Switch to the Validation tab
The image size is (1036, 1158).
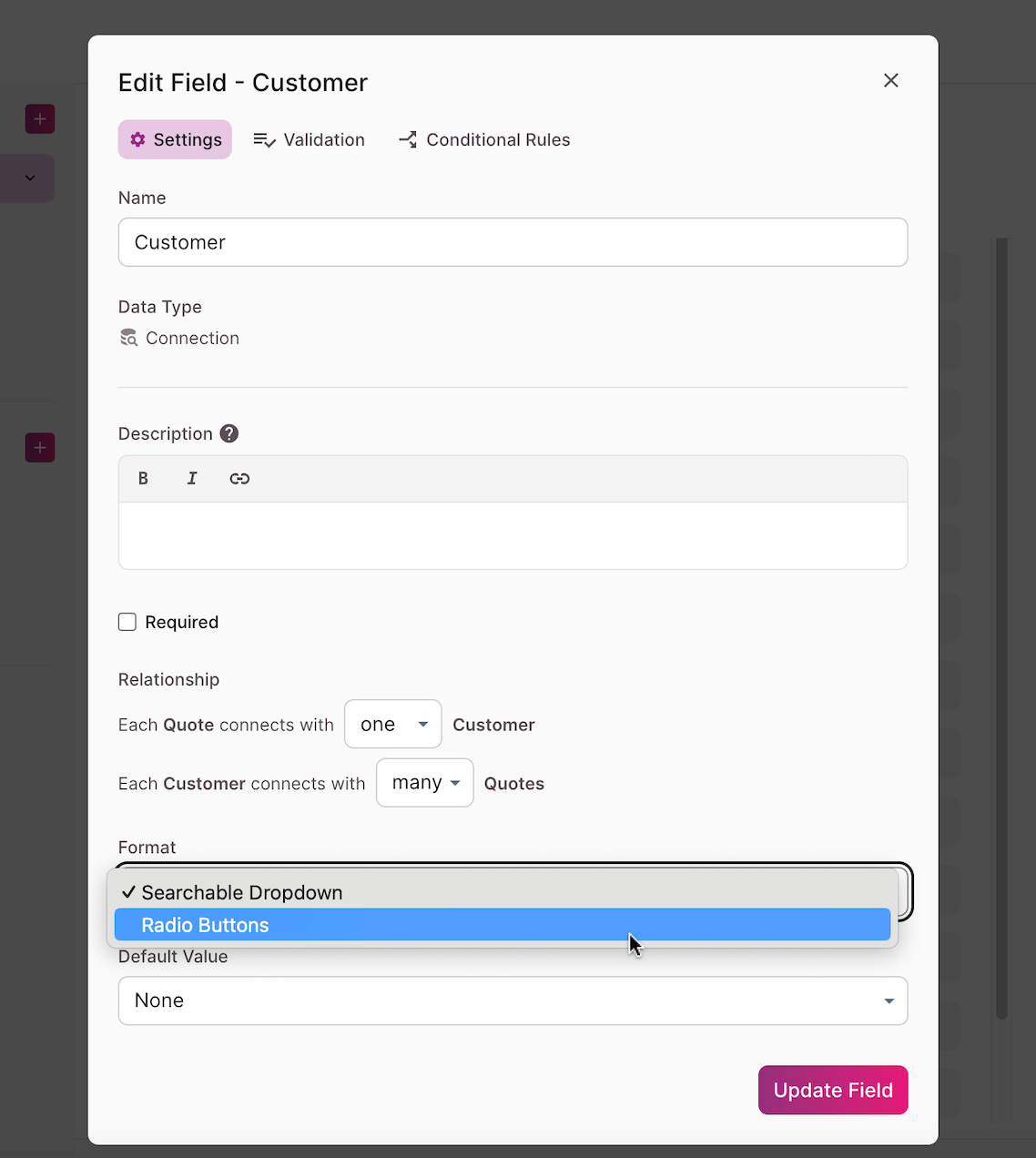[x=310, y=140]
